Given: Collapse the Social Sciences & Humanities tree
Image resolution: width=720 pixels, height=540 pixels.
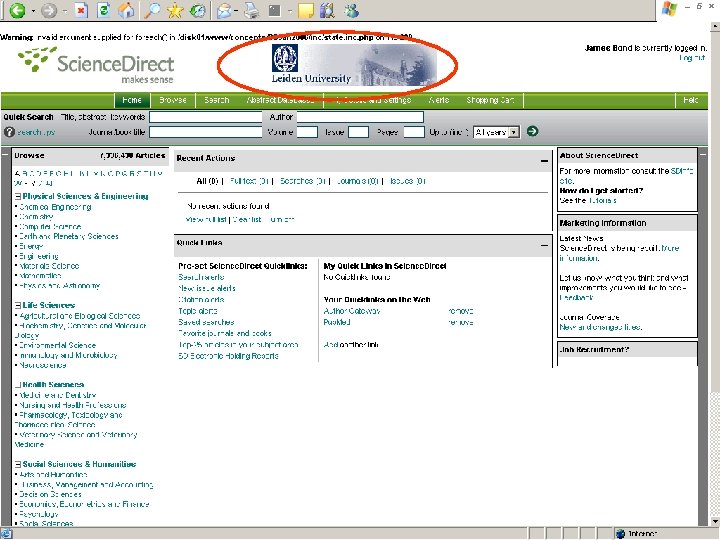Looking at the screenshot, I should click(18, 464).
